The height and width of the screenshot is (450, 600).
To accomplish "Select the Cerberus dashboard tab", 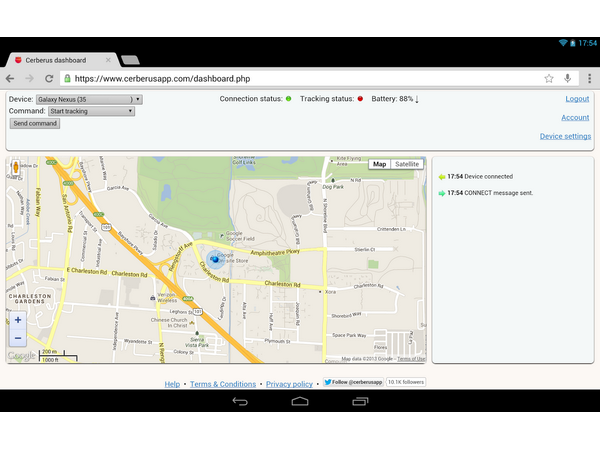I will tap(58, 60).
